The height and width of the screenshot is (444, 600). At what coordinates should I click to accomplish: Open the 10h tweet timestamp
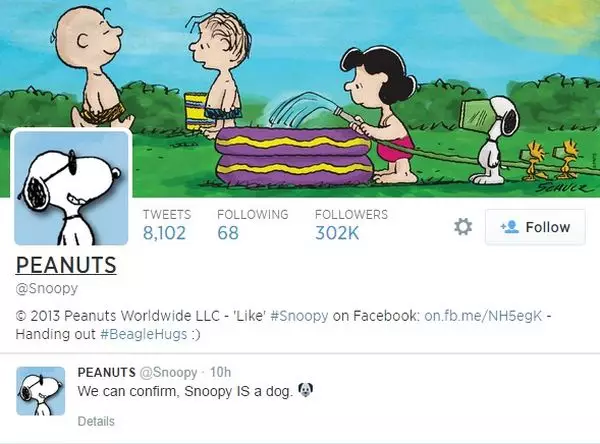tap(220, 372)
